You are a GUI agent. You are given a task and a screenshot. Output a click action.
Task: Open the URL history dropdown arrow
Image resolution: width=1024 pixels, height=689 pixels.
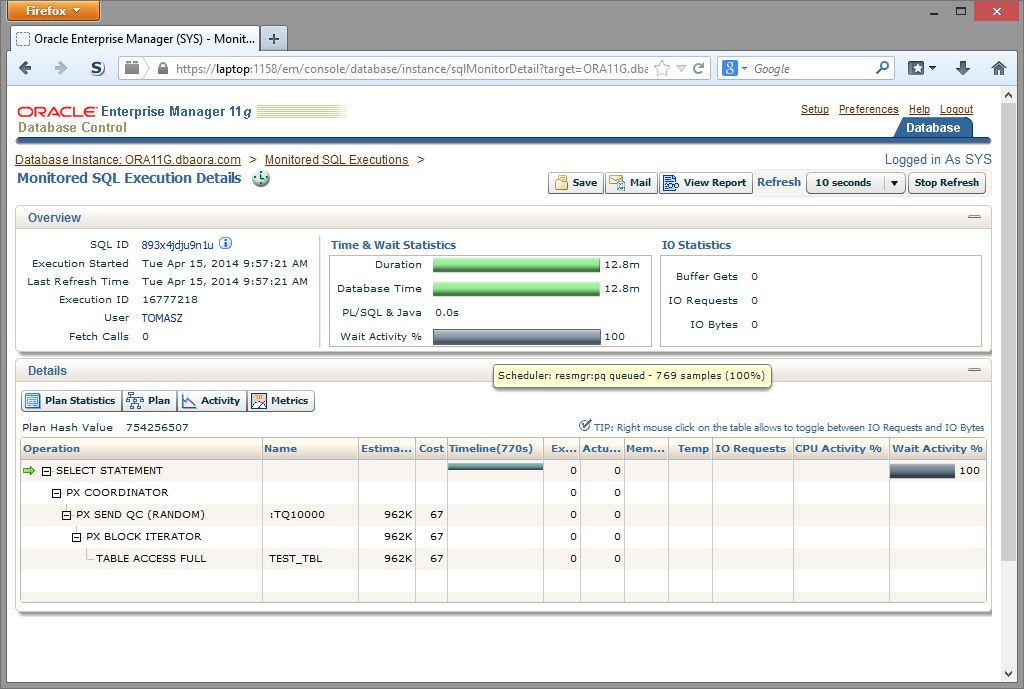tap(681, 68)
